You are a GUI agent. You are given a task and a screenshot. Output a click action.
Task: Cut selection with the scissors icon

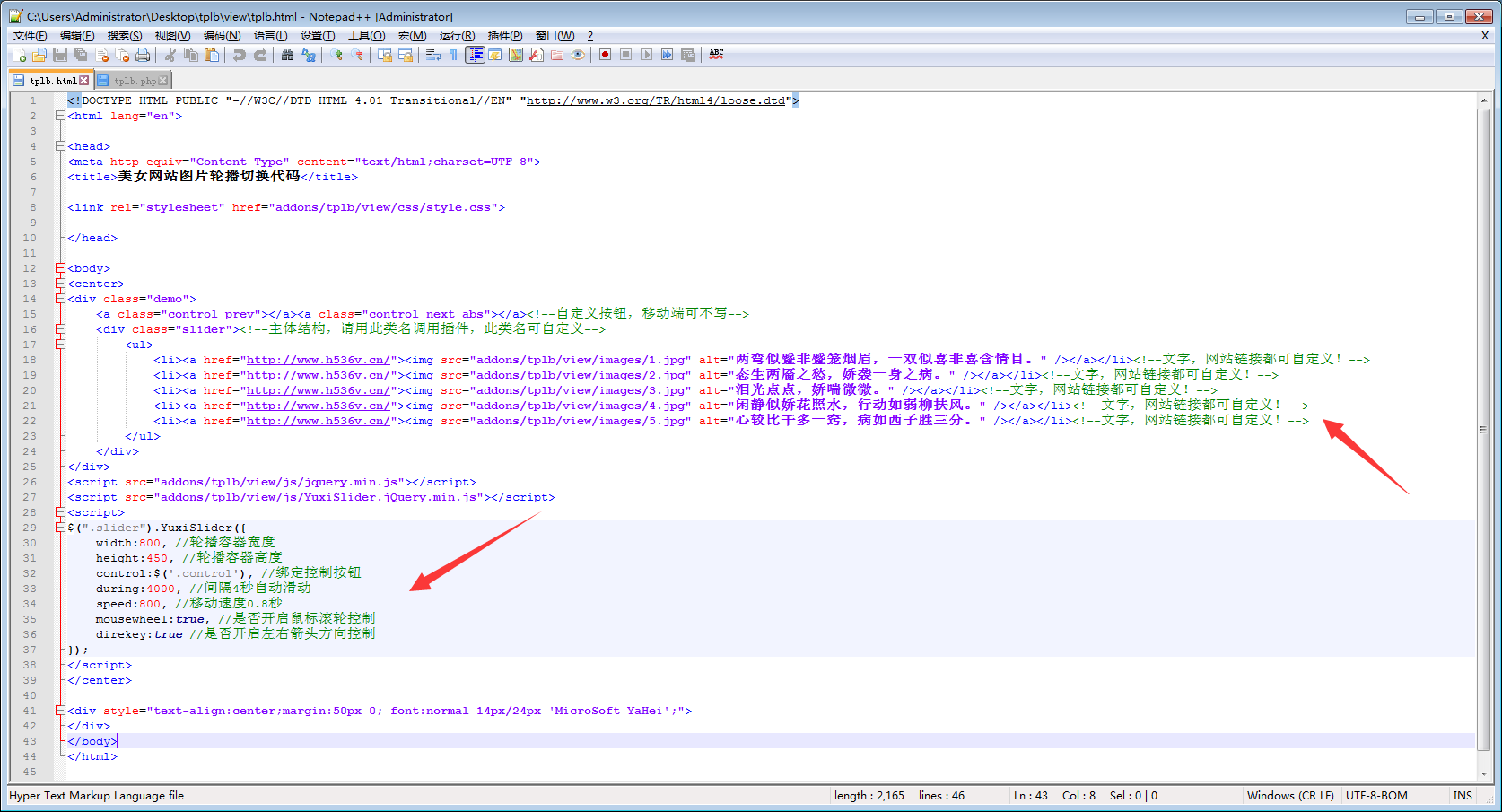[x=170, y=55]
